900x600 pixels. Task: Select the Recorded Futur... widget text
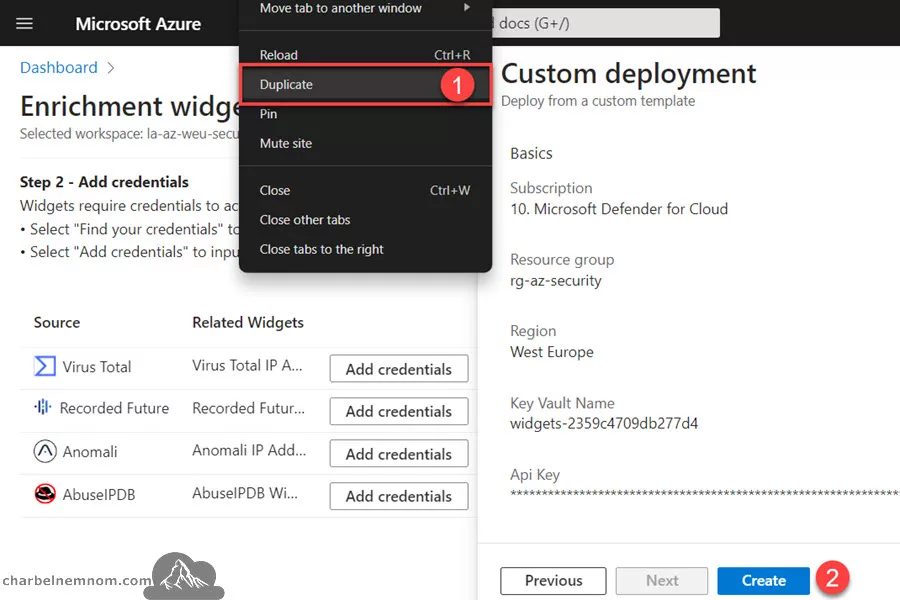[x=249, y=408]
